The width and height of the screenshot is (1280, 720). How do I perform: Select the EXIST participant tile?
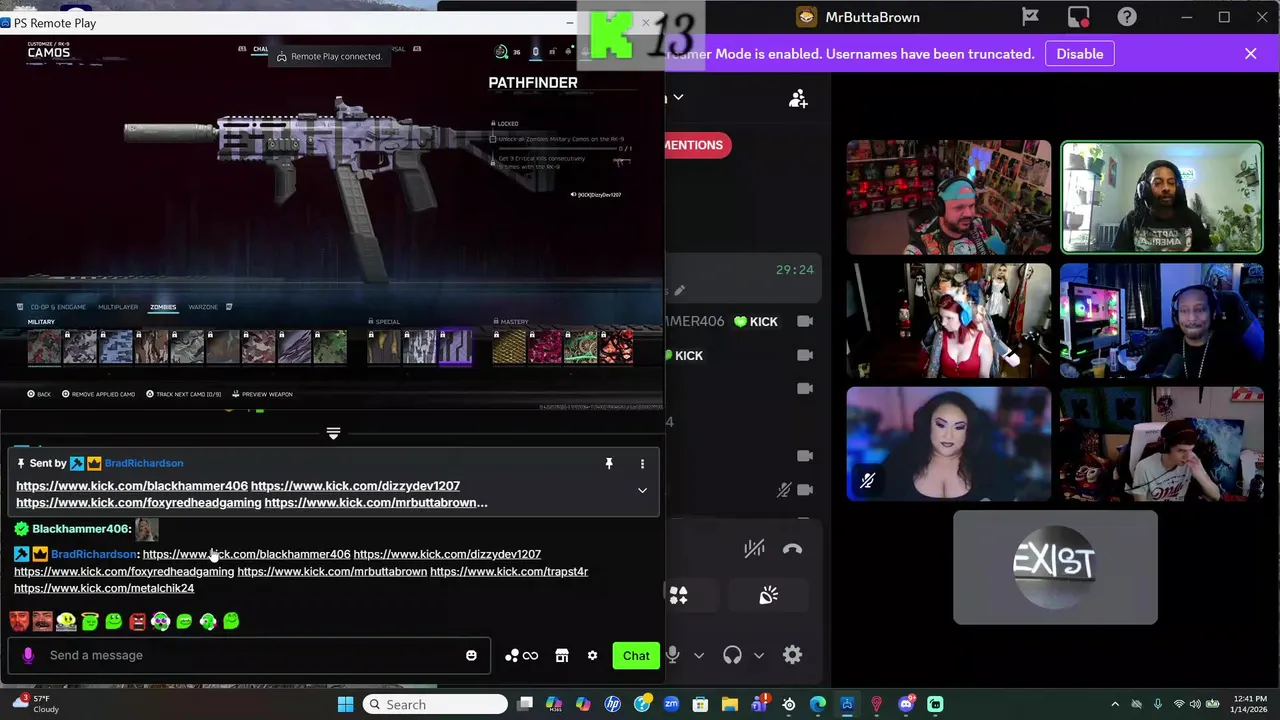point(1055,567)
